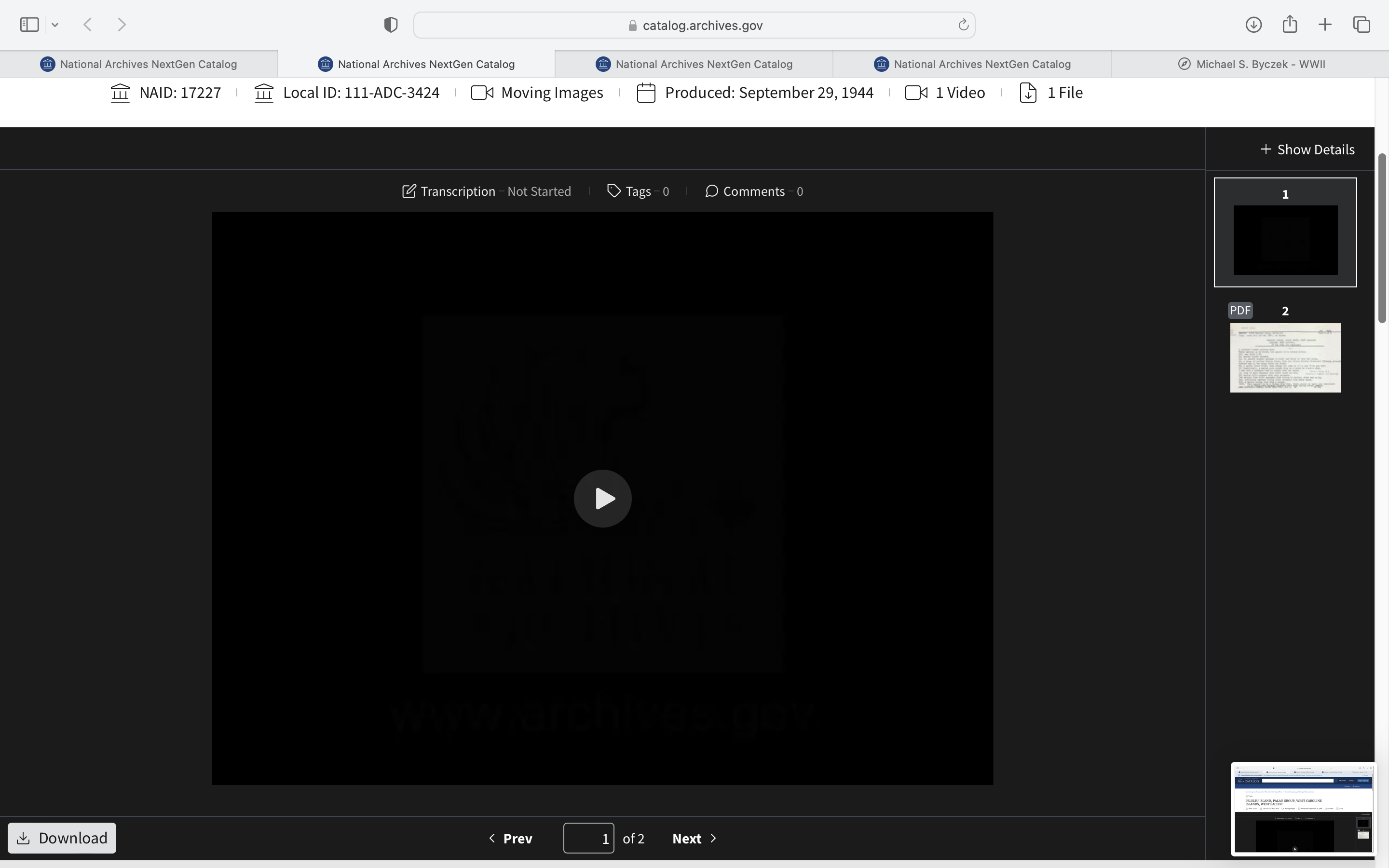This screenshot has height=868, width=1389.
Task: Open the Safari downloads icon
Action: click(1253, 25)
